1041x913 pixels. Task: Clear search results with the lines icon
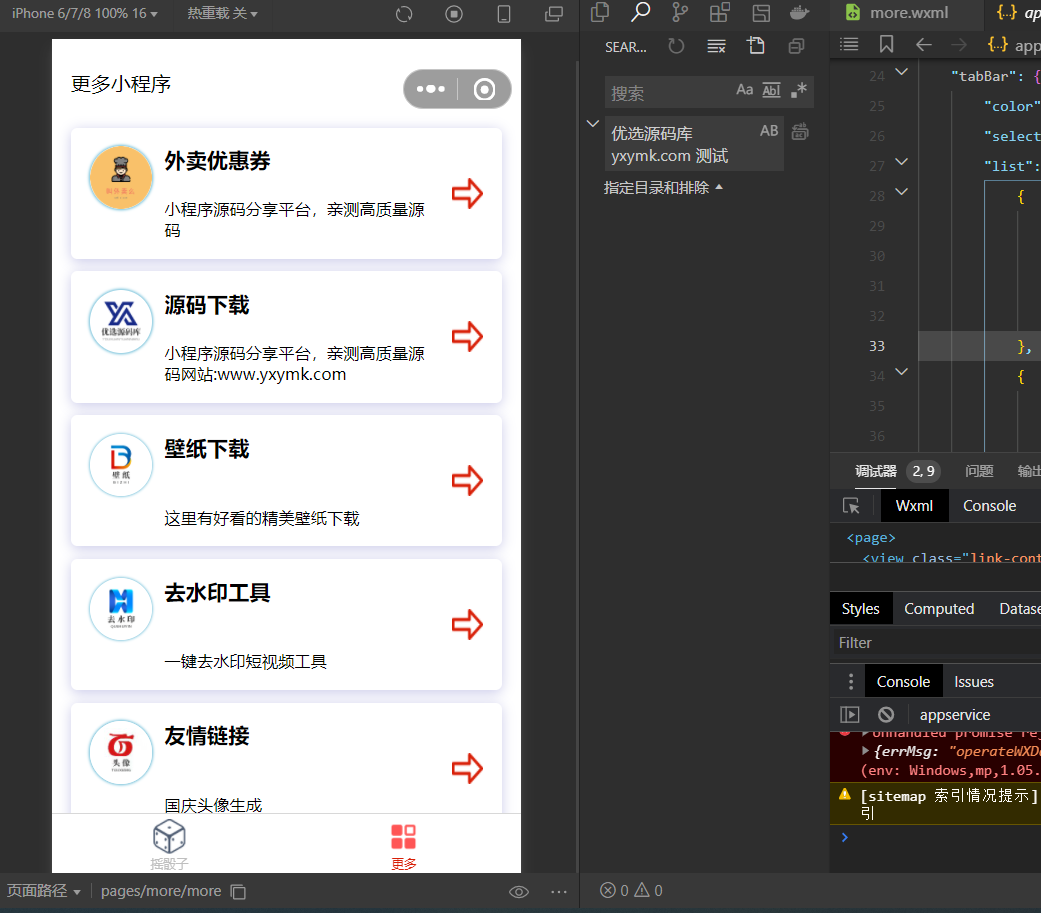(716, 46)
